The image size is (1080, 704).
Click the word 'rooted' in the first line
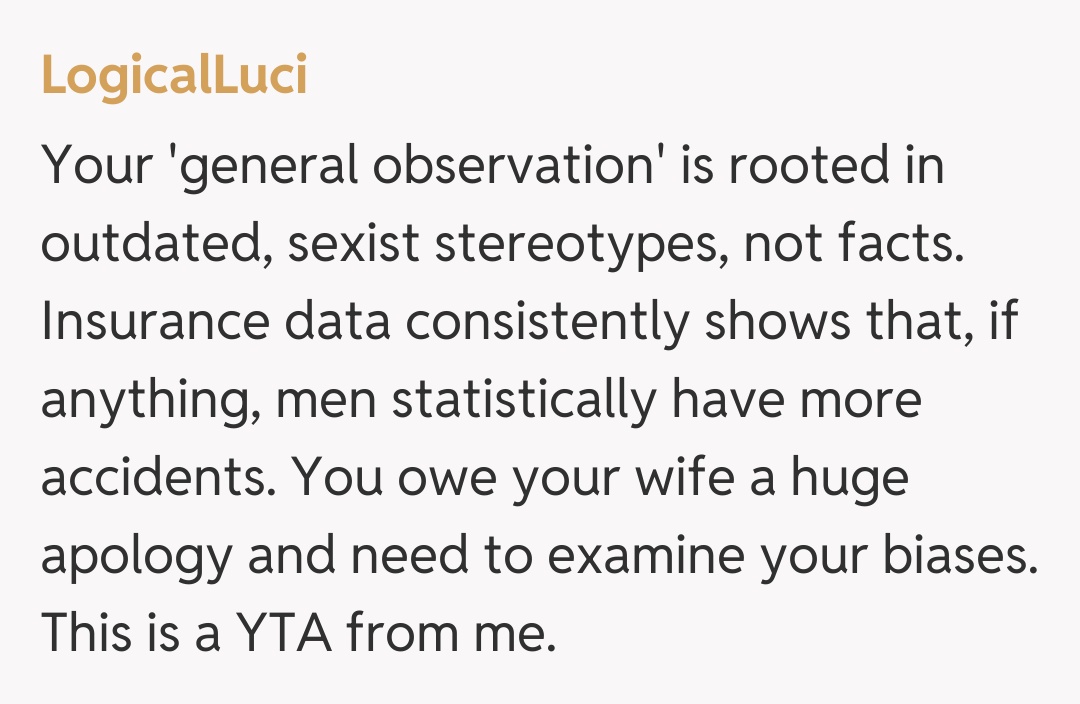pyautogui.click(x=809, y=167)
